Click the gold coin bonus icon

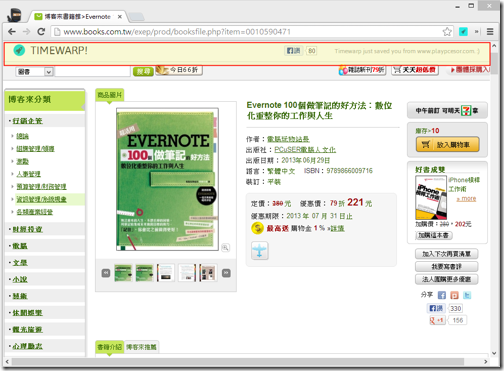257,228
